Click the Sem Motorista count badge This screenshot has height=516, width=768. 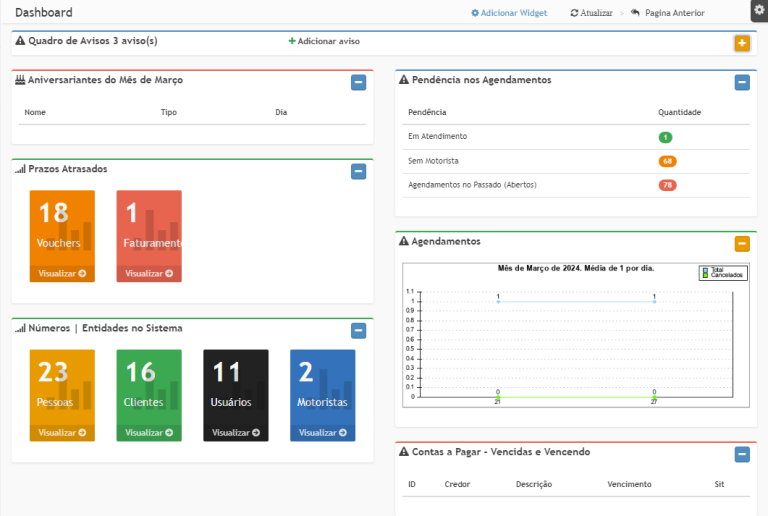point(667,161)
